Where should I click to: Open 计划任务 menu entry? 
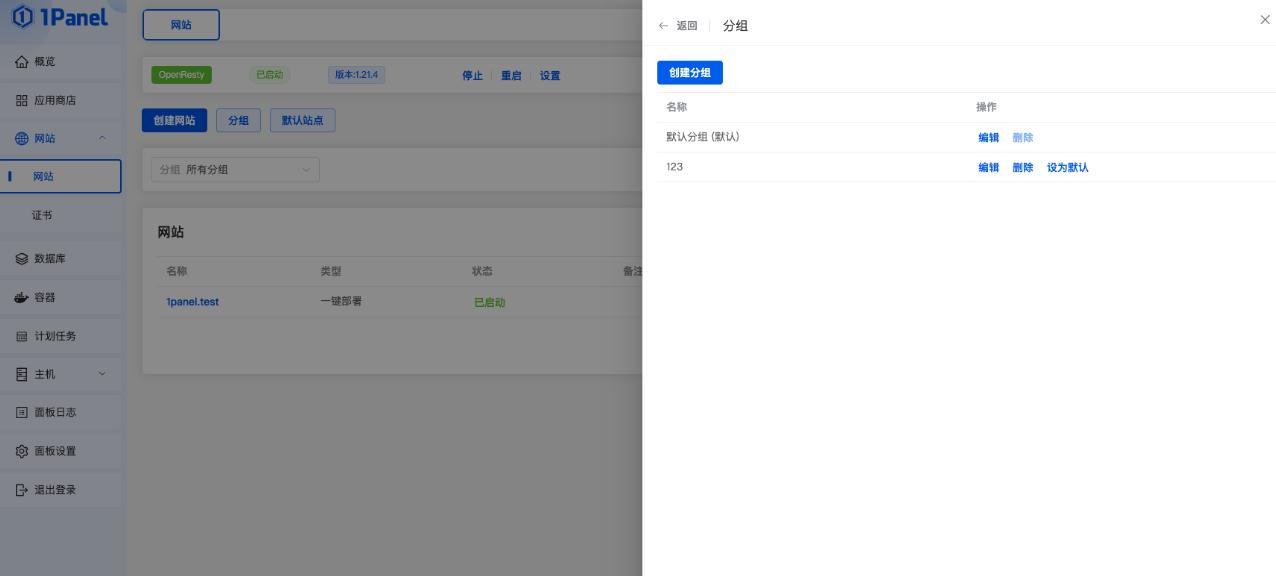click(61, 336)
